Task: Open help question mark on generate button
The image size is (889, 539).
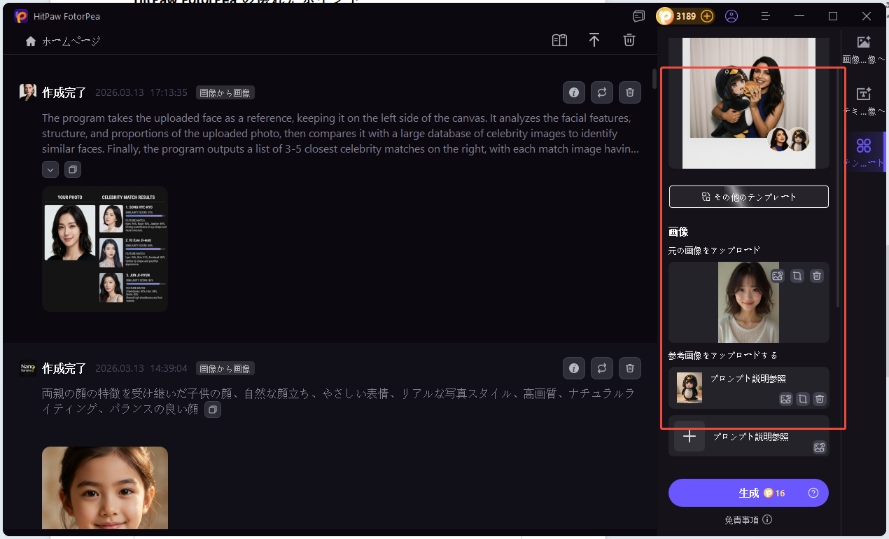Action: click(x=813, y=493)
